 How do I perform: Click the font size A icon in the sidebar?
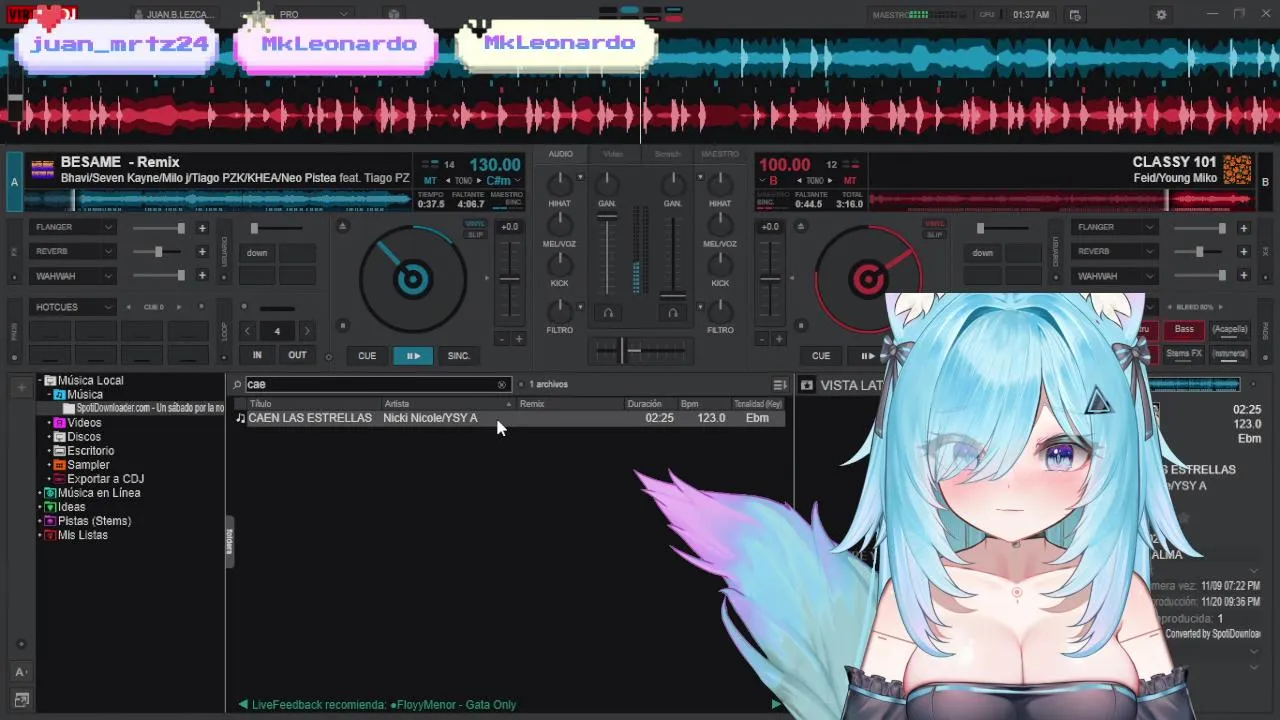pyautogui.click(x=20, y=672)
